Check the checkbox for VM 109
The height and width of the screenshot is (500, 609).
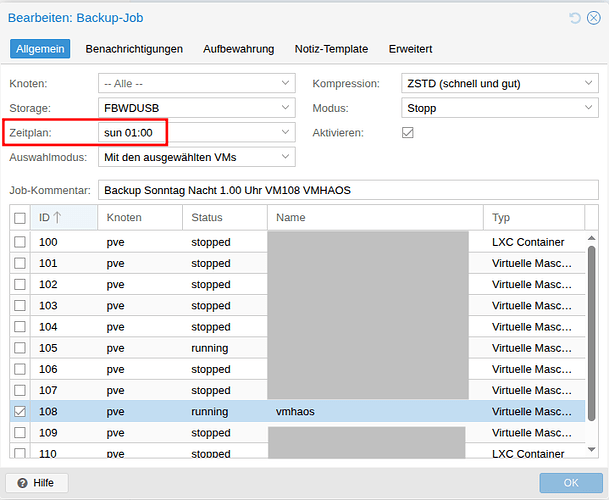20,433
